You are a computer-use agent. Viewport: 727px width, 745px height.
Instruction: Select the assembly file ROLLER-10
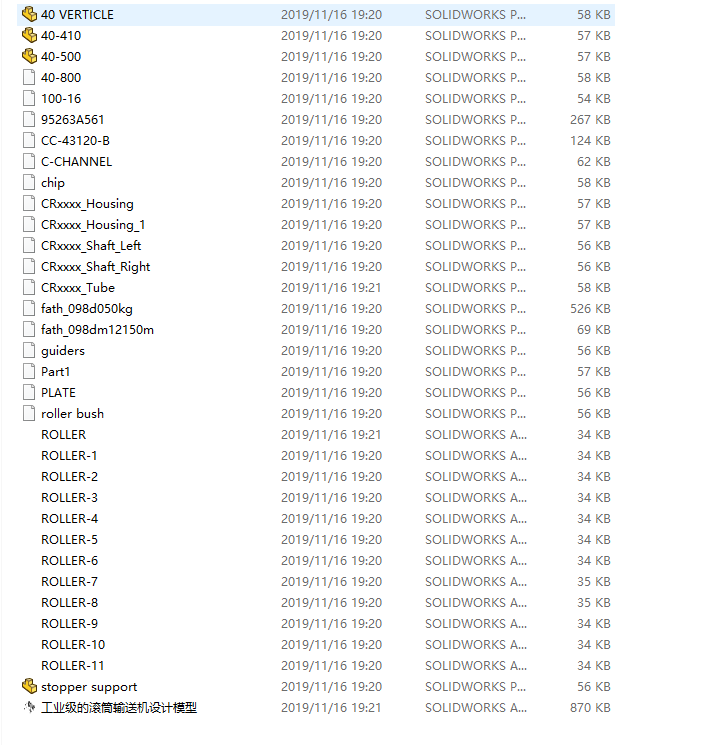click(73, 645)
